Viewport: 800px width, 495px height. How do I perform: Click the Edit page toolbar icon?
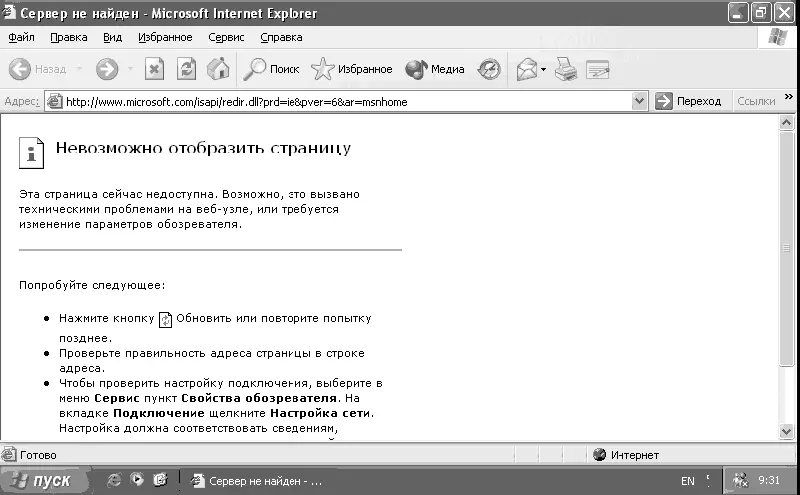click(597, 69)
